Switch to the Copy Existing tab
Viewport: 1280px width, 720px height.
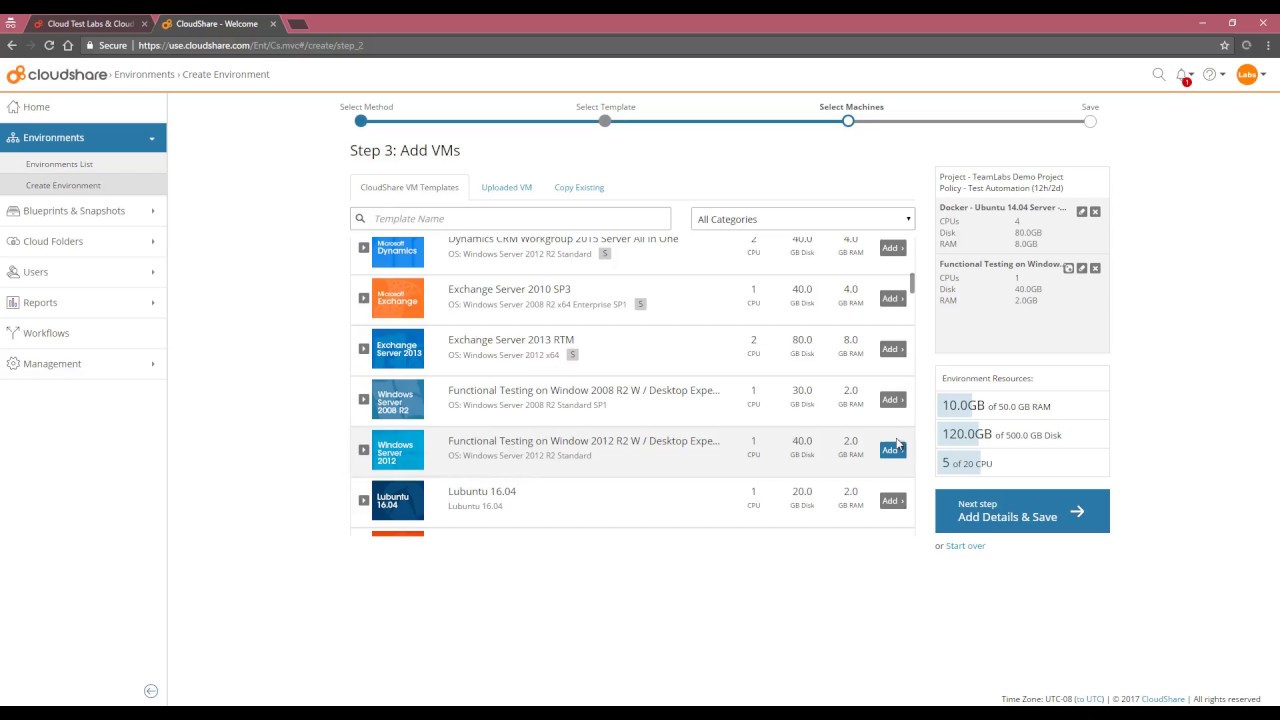pyautogui.click(x=579, y=187)
